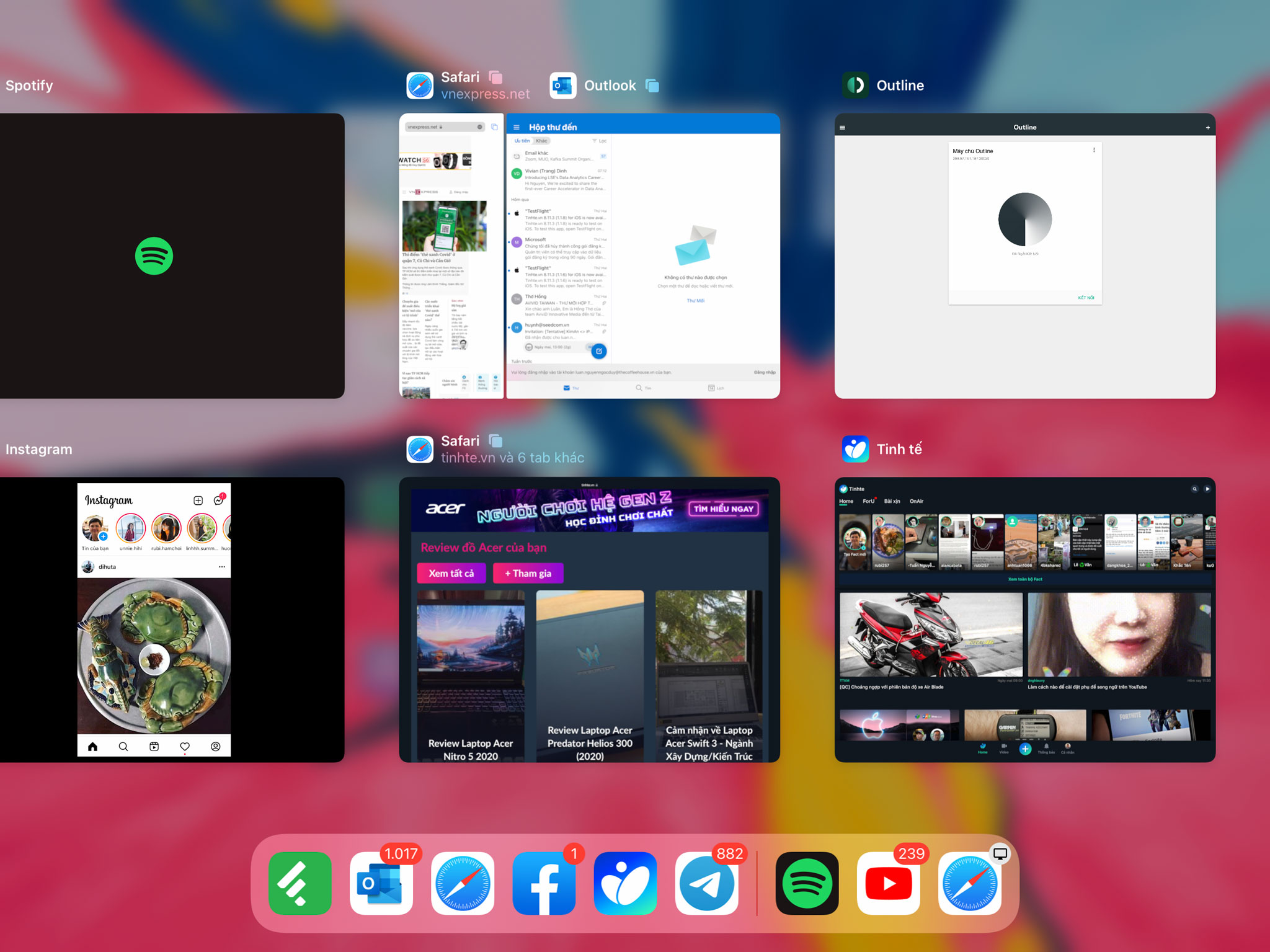The width and height of the screenshot is (1270, 952).
Task: Click Xem tất cả button on tinhte page
Action: point(451,573)
